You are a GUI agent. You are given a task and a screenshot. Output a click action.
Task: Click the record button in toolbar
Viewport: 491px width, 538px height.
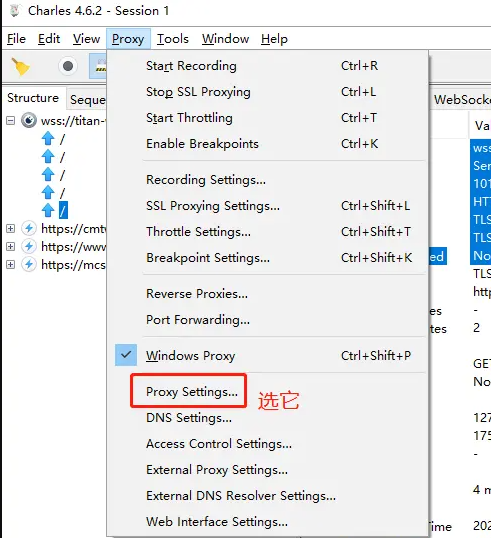point(68,66)
